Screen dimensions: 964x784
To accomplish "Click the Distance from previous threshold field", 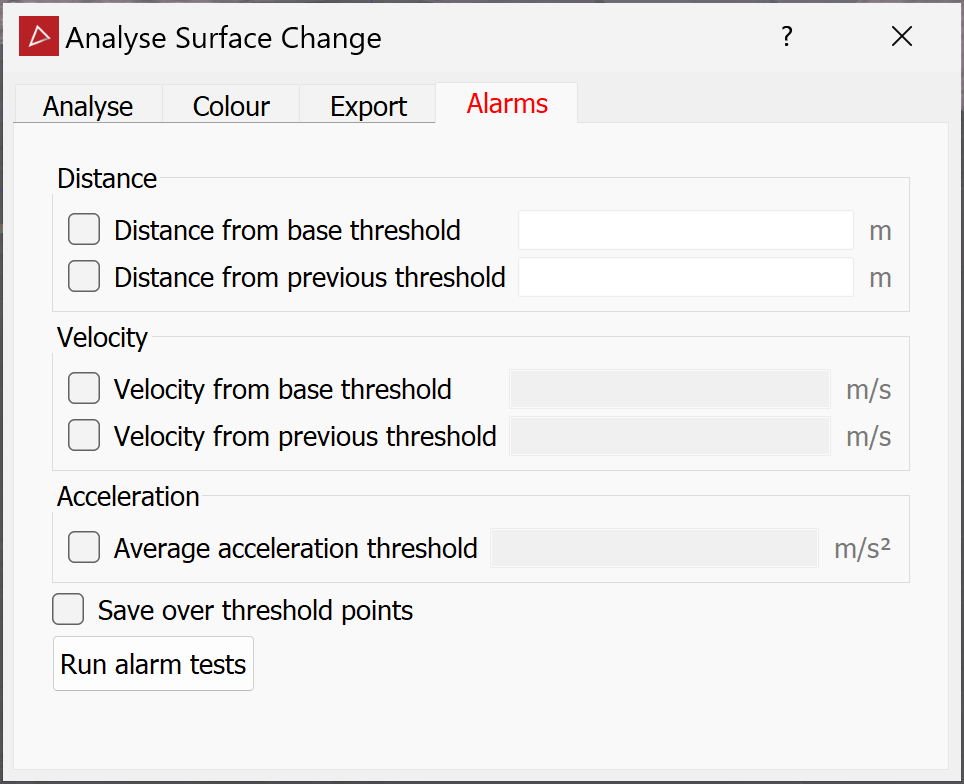I will pyautogui.click(x=685, y=277).
